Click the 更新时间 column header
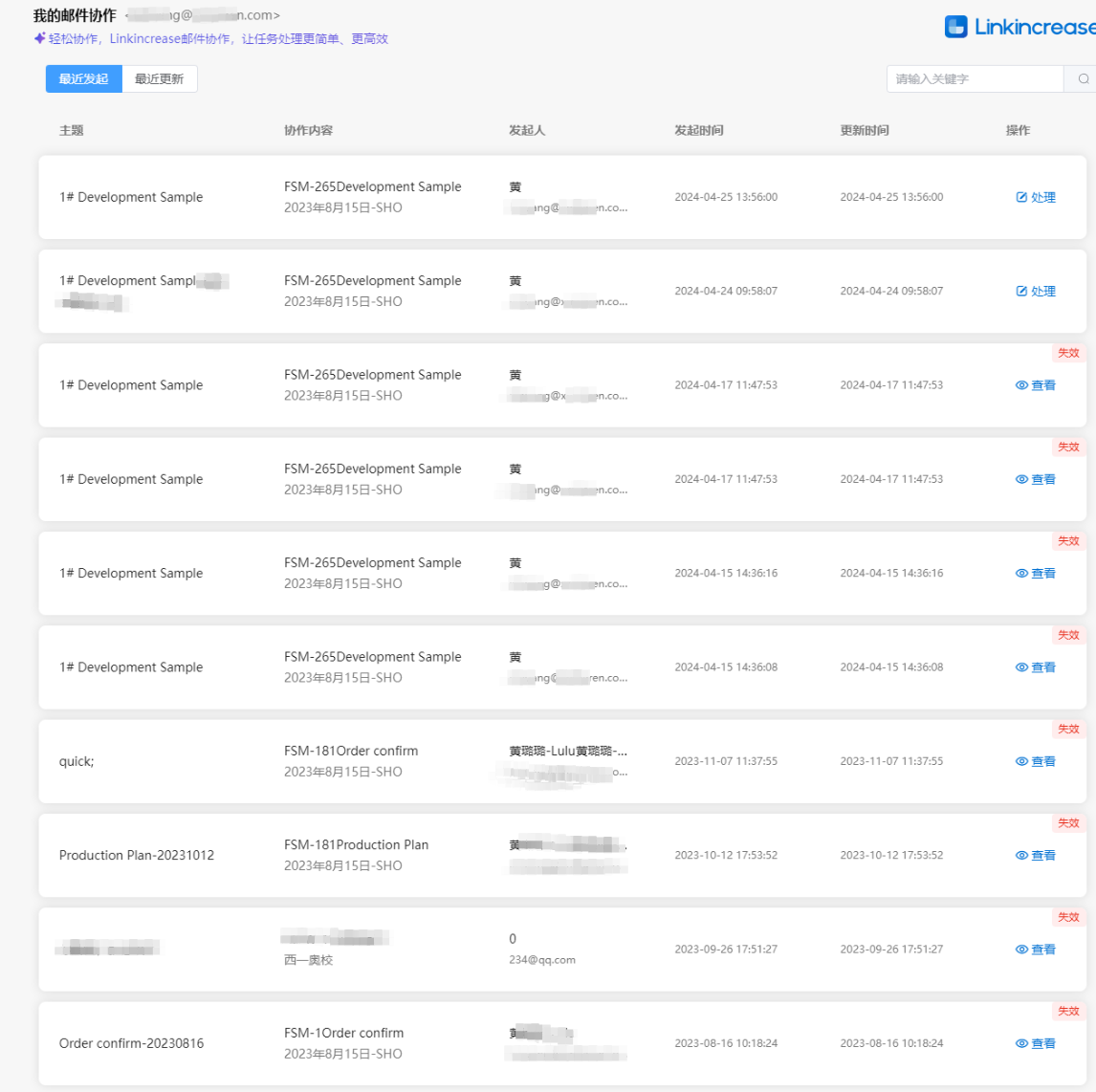The image size is (1096, 1092). coord(864,130)
